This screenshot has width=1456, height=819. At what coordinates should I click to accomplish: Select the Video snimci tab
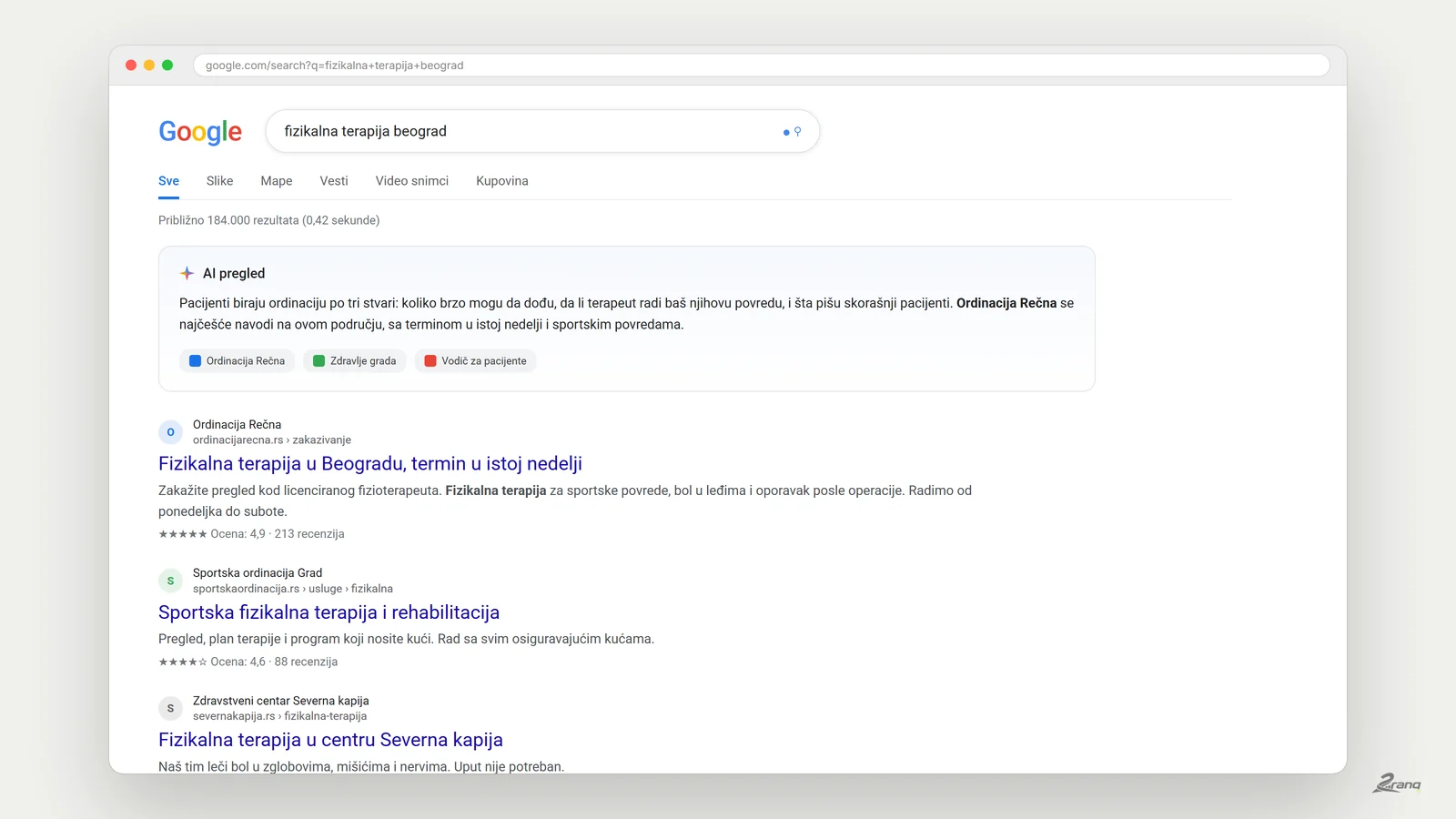coord(412,181)
